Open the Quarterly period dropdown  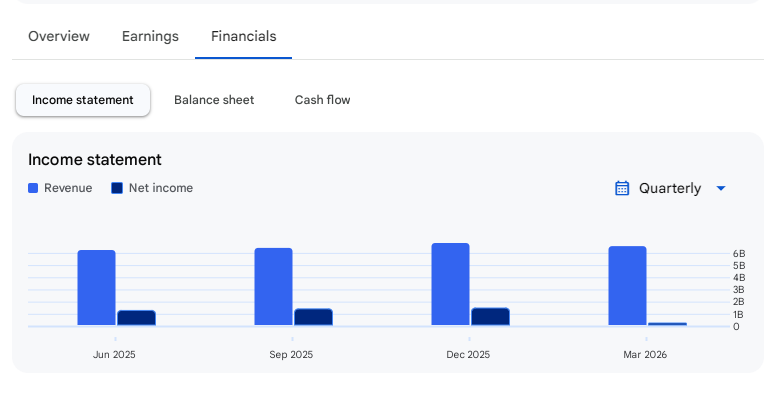(x=671, y=188)
